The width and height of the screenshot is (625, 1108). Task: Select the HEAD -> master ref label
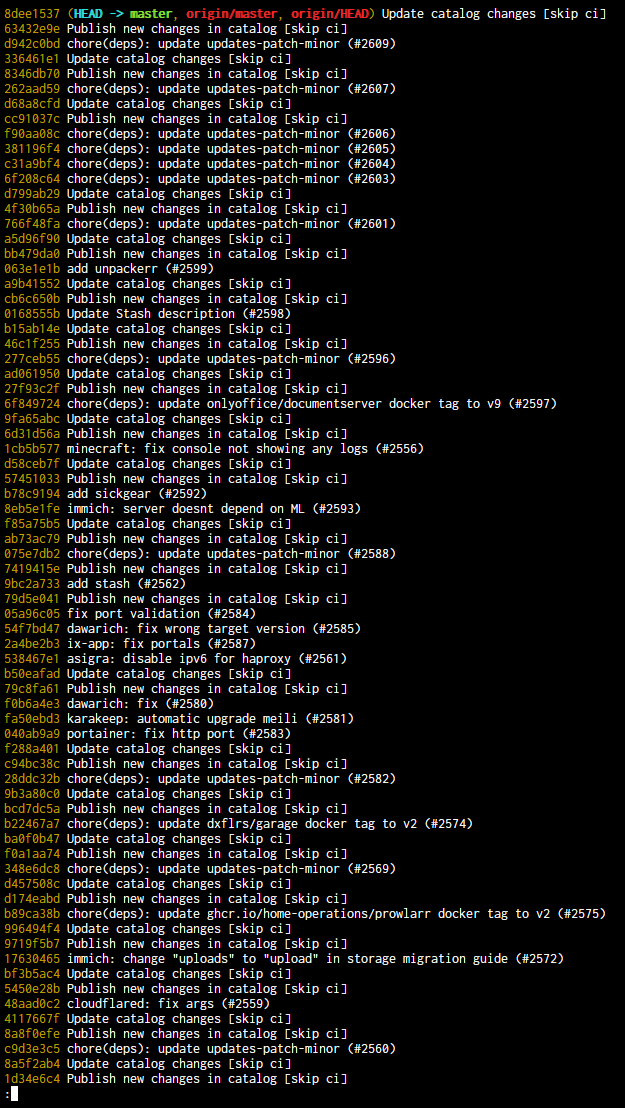pos(123,13)
